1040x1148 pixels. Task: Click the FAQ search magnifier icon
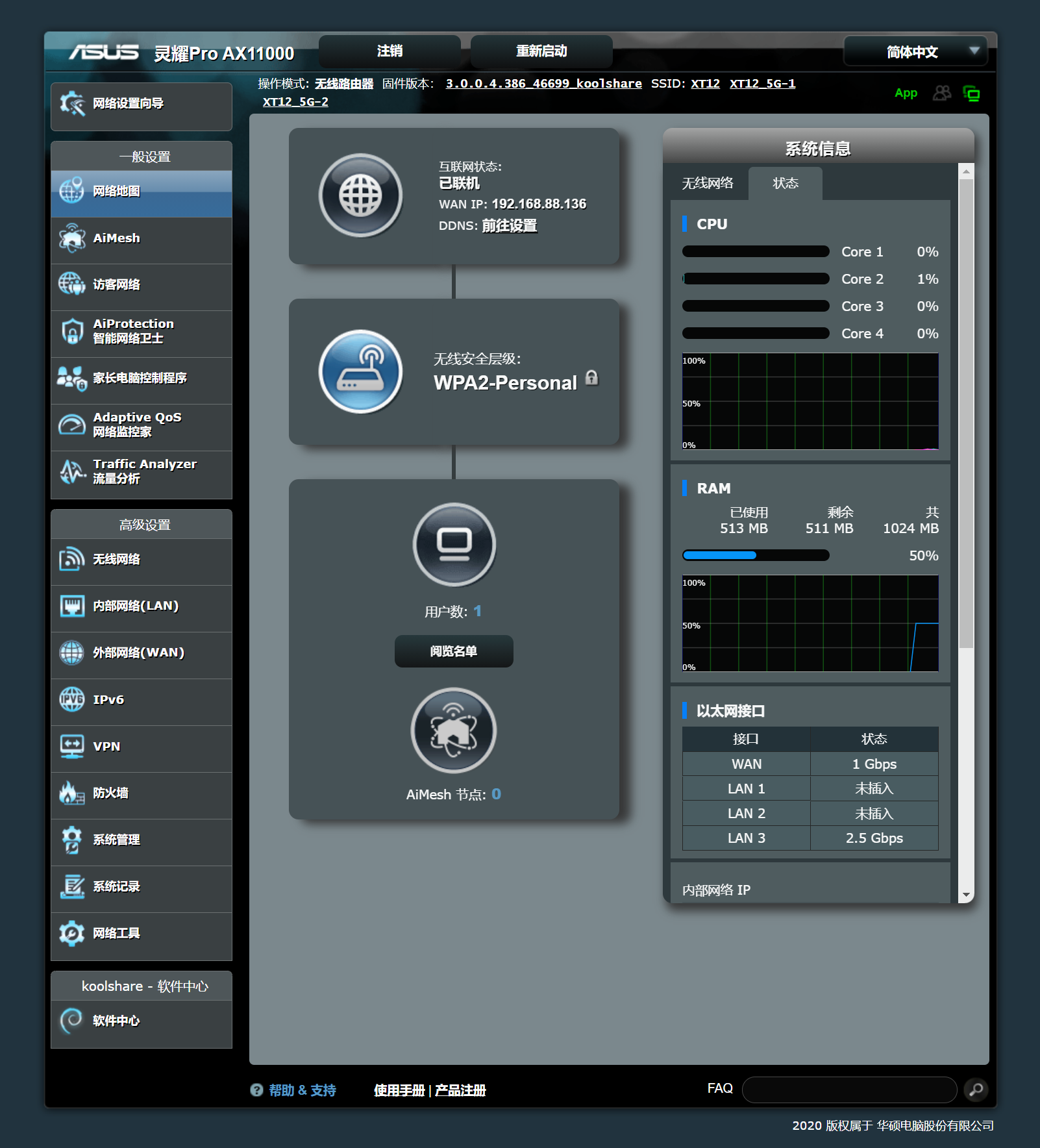pyautogui.click(x=976, y=1090)
